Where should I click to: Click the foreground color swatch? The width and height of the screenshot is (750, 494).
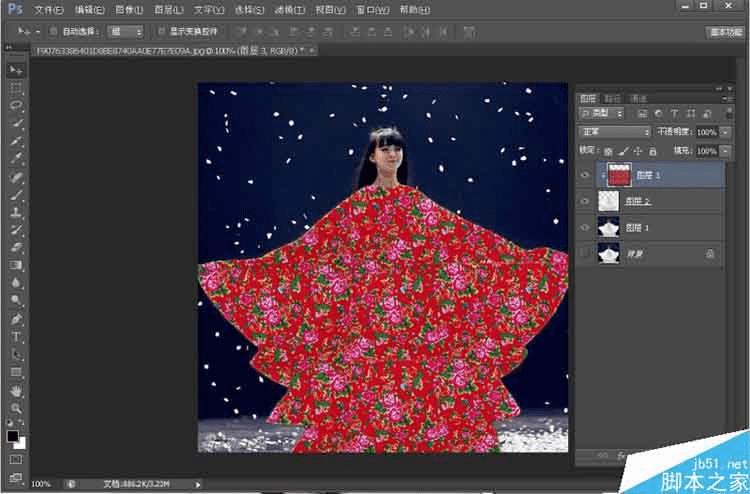(x=13, y=437)
